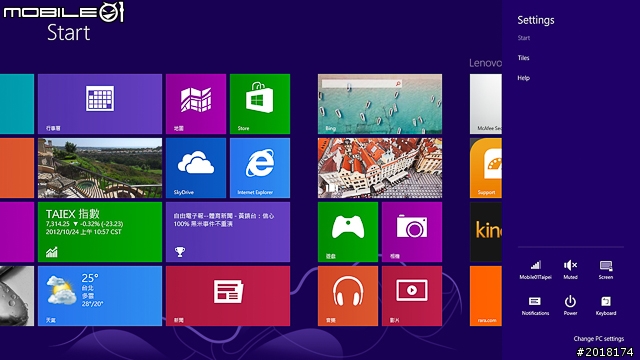Open the Kindle tile

(486, 232)
